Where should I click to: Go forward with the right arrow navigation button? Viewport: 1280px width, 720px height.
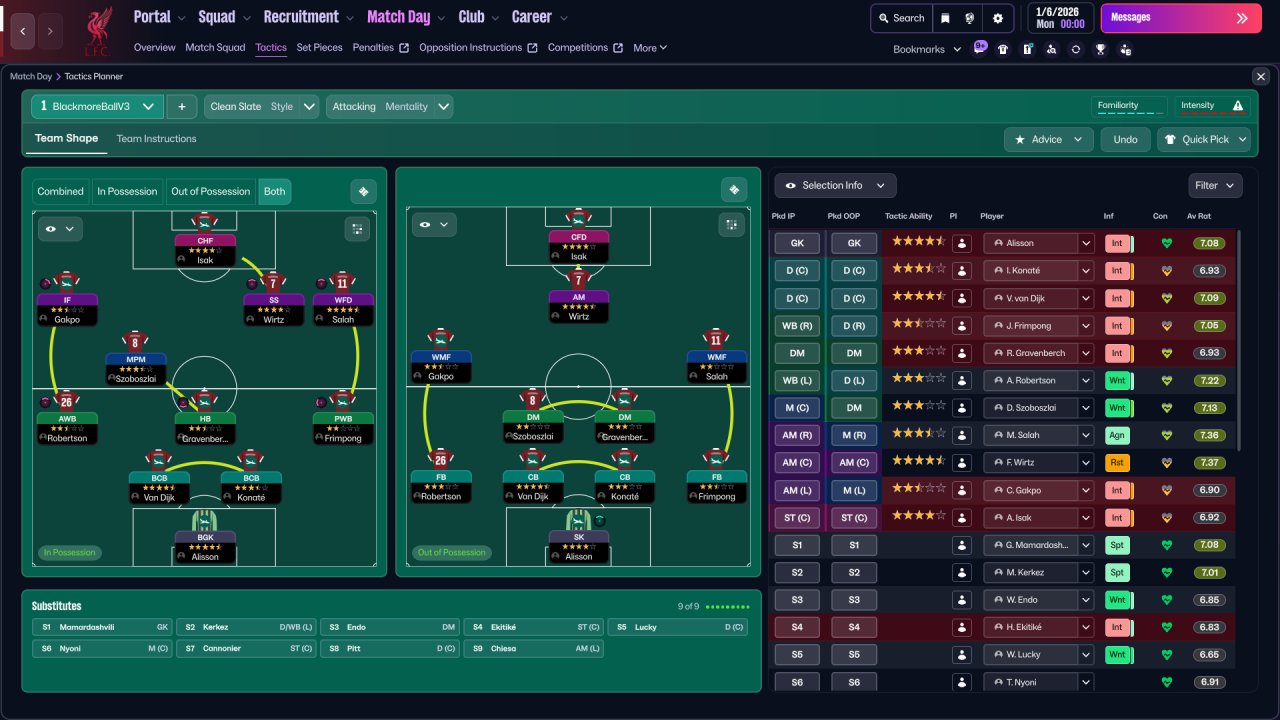click(50, 31)
